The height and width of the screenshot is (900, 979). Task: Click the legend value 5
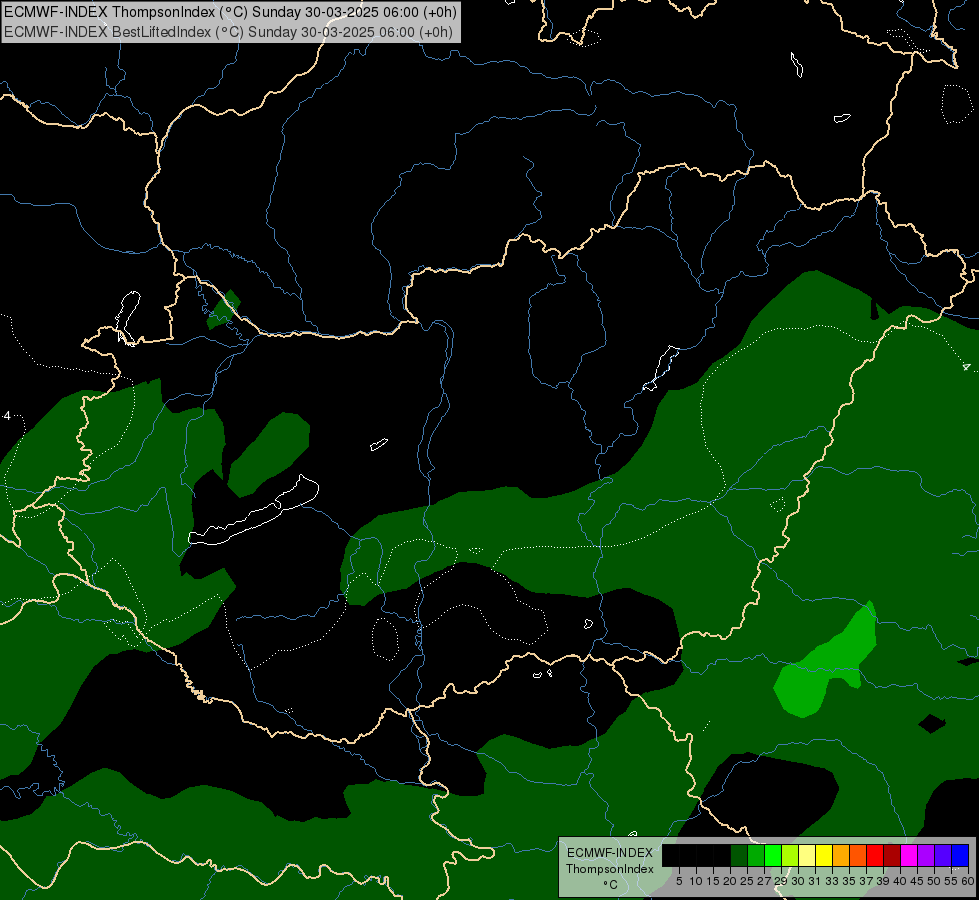pyautogui.click(x=679, y=881)
